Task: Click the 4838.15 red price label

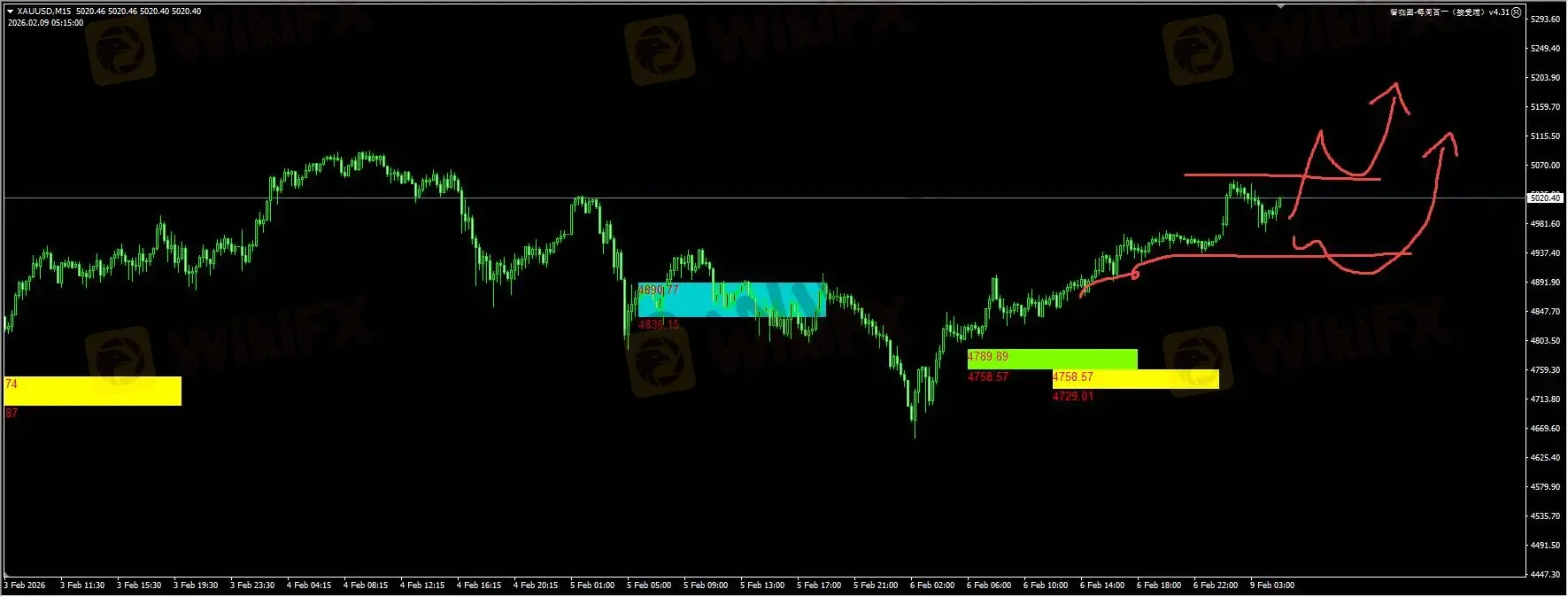Action: 659,324
